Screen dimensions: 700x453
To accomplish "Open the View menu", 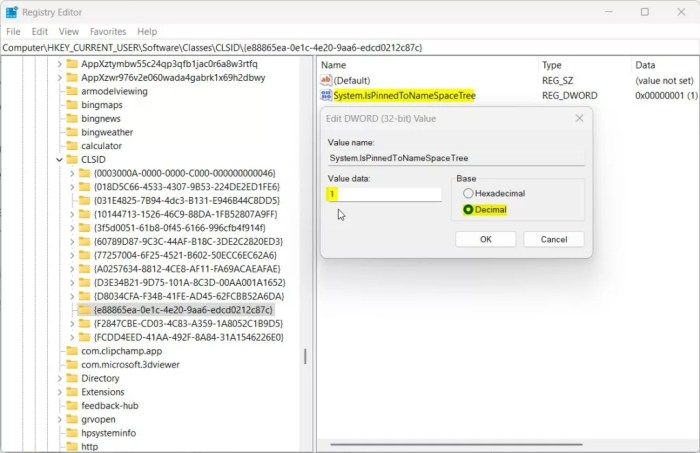I will (69, 32).
